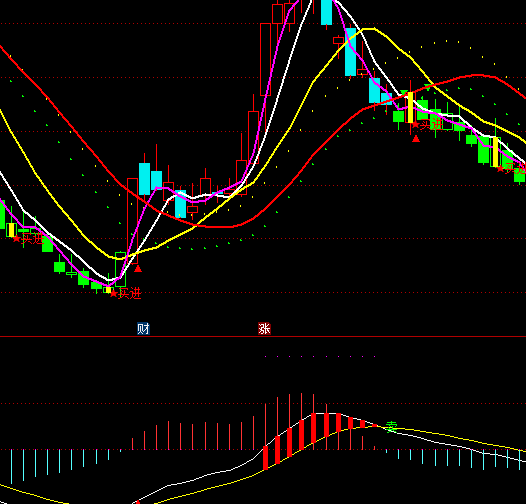The width and height of the screenshot is (526, 504).
Task: Click the leftmost cyan histogram bar in the indicator pane
Action: point(11,467)
